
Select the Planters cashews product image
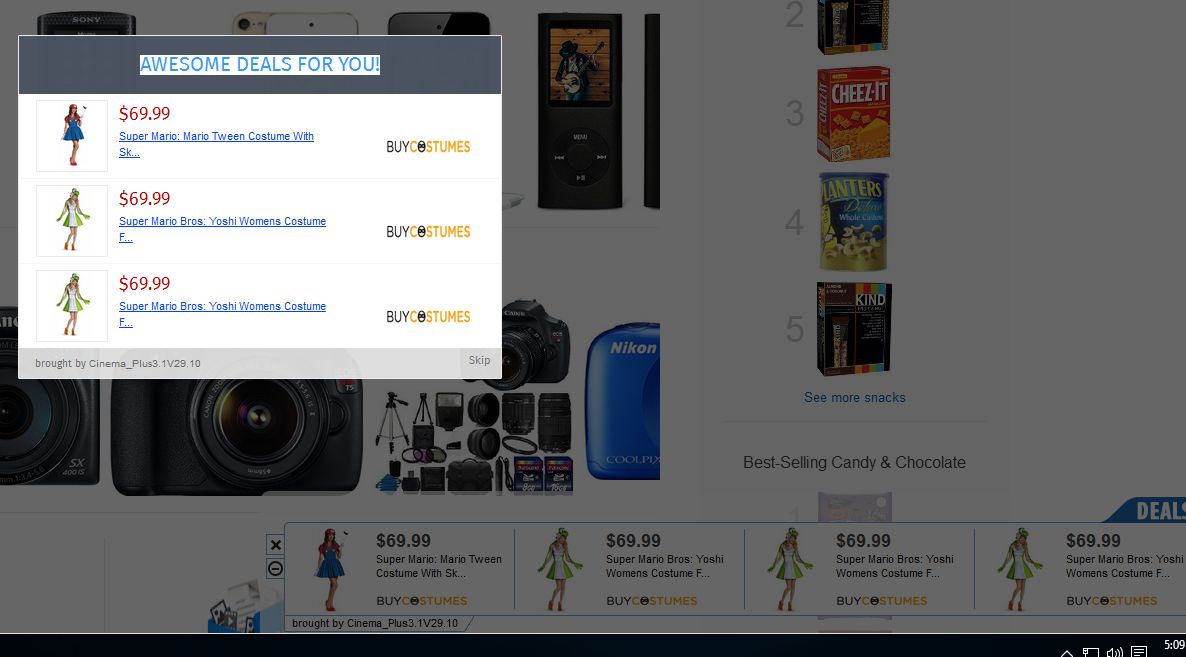pos(853,222)
